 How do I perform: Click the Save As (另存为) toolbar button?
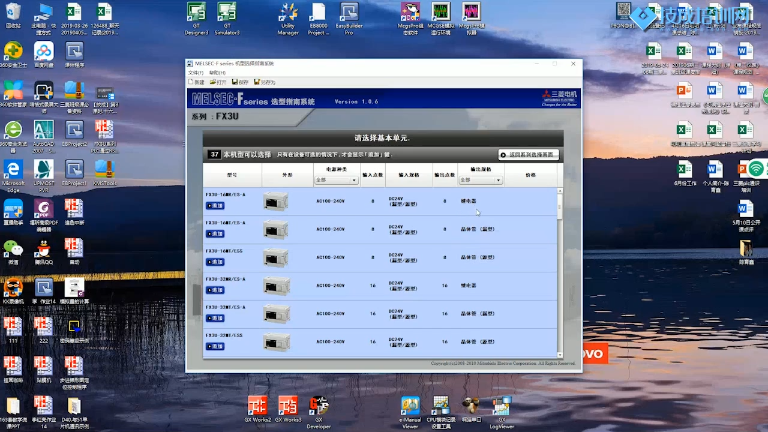(x=264, y=82)
